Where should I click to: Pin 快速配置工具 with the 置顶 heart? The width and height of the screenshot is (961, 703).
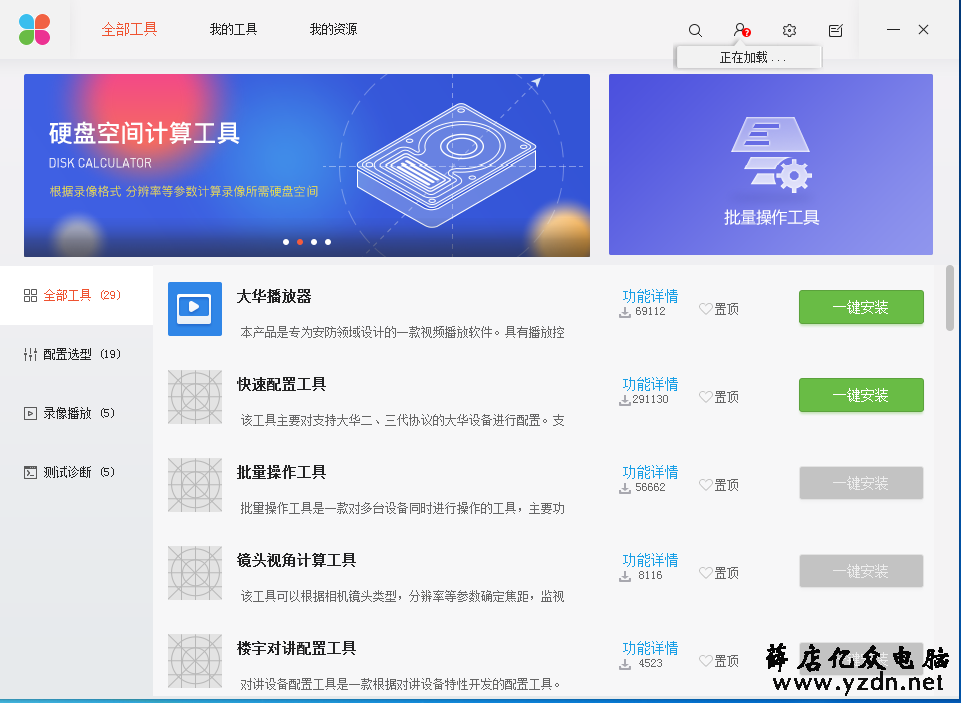(x=719, y=397)
